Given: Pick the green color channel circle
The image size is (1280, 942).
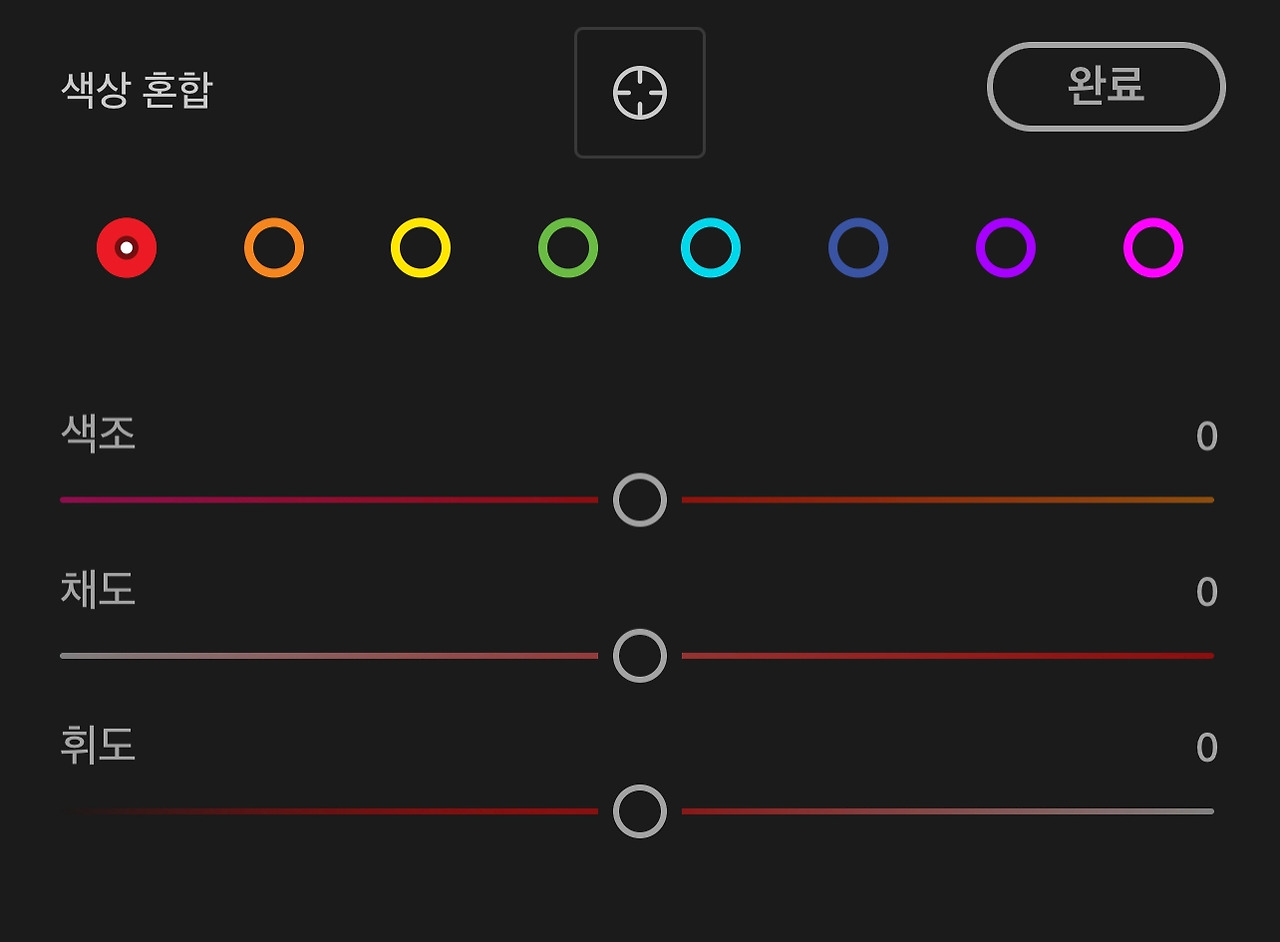Looking at the screenshot, I should 568,248.
